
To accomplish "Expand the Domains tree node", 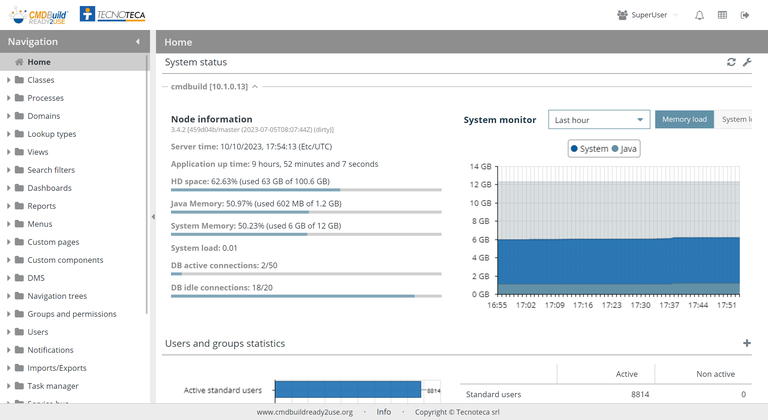I will point(8,116).
